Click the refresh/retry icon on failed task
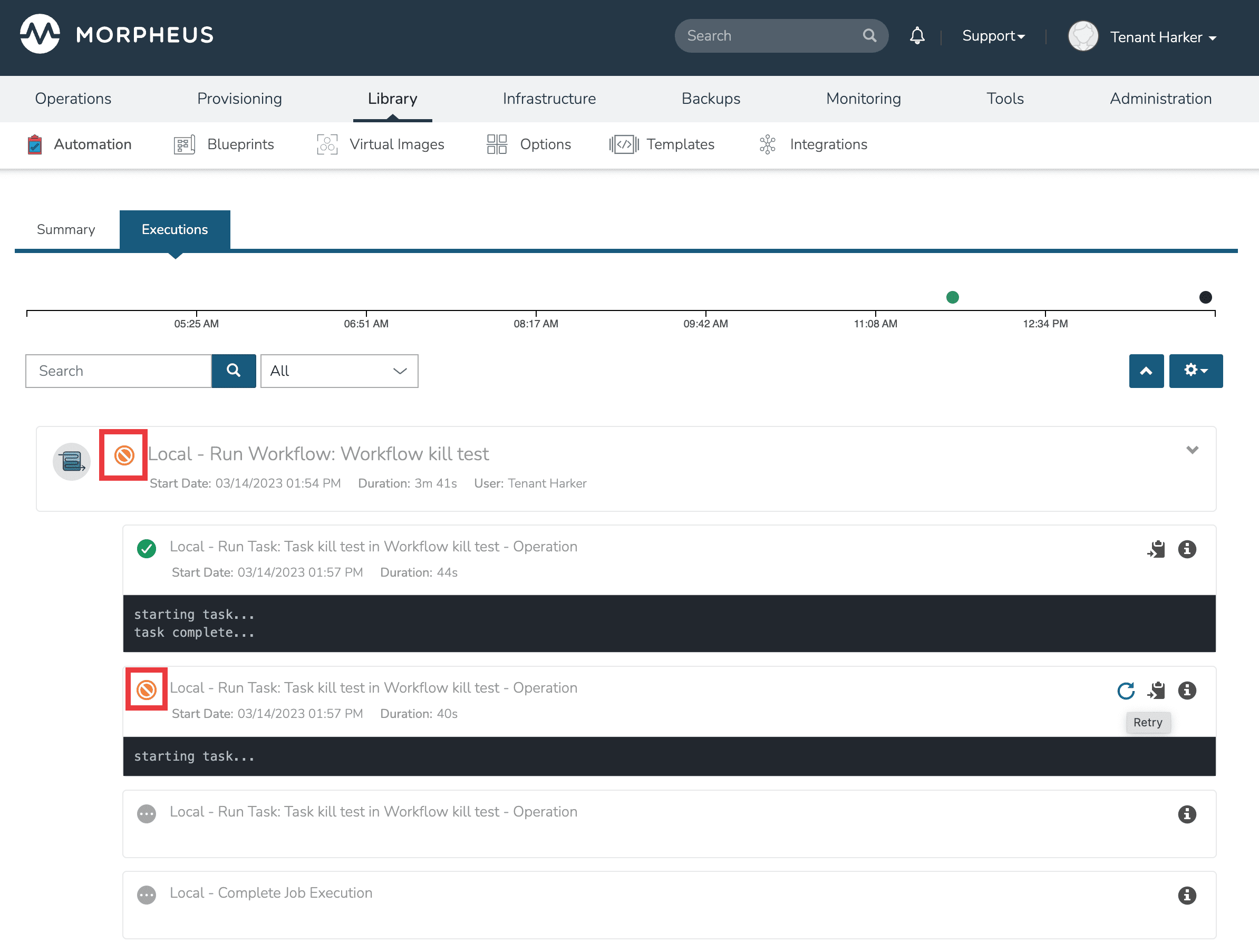 pyautogui.click(x=1126, y=690)
